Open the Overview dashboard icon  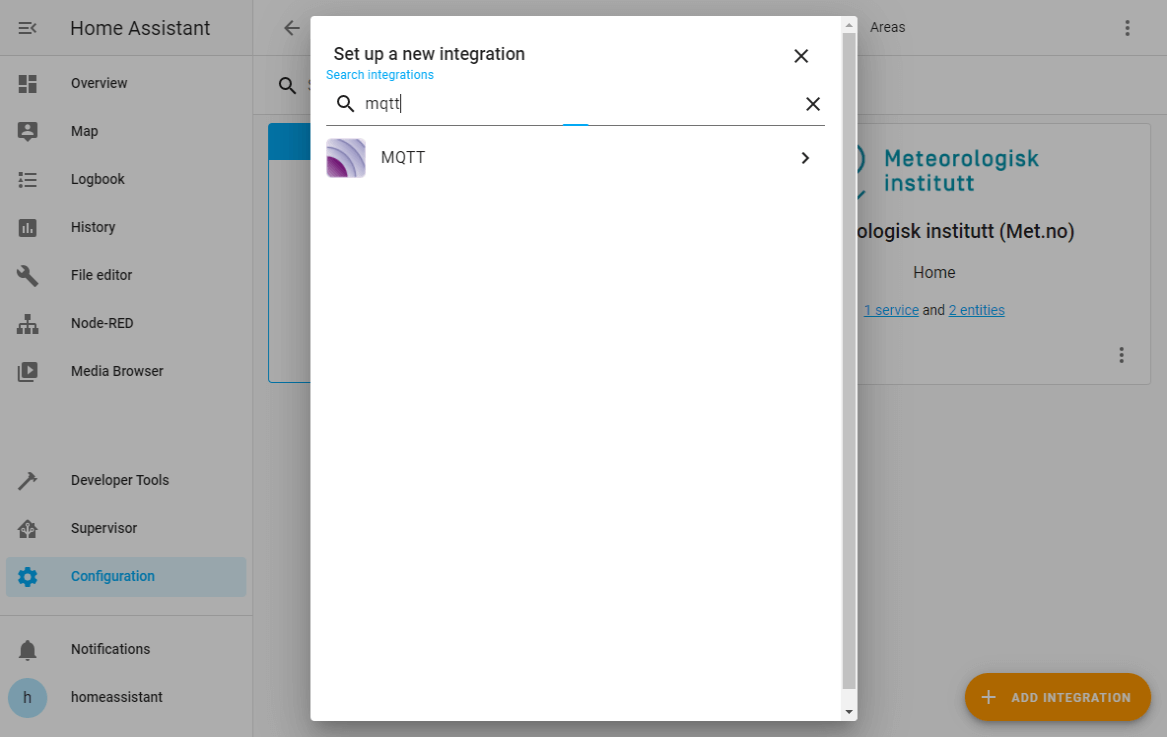click(28, 84)
